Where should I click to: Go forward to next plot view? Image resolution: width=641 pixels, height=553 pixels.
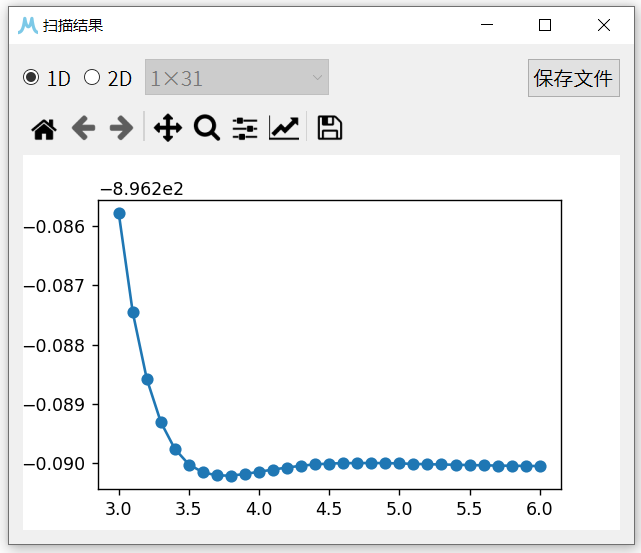[x=121, y=128]
